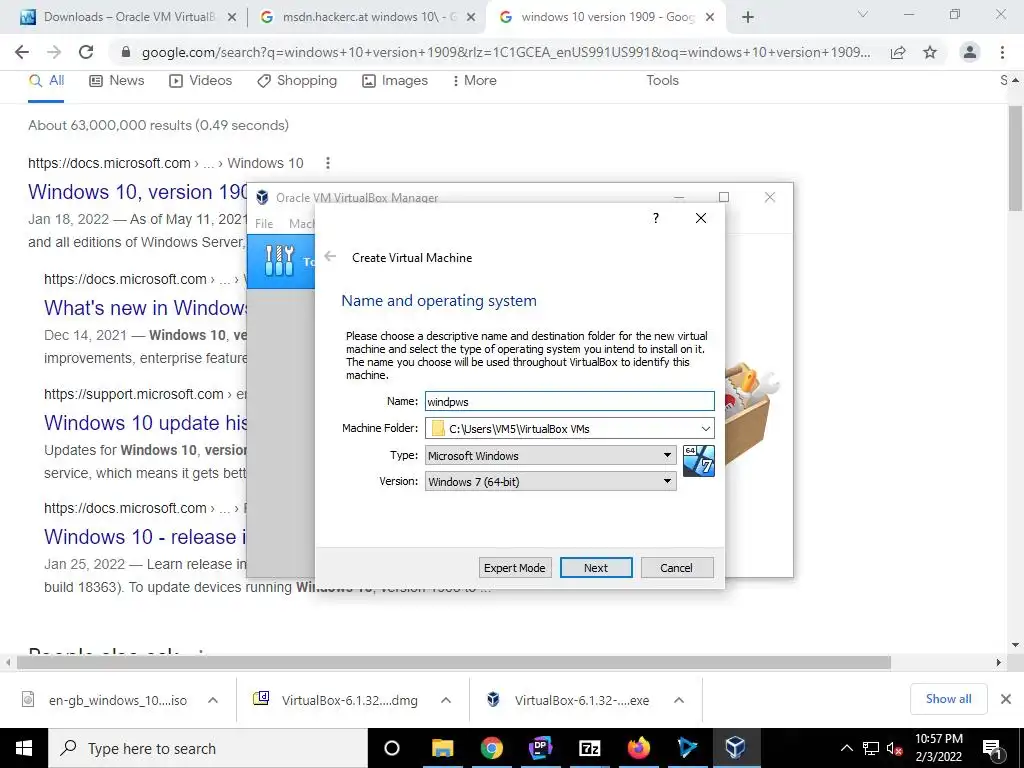This screenshot has width=1024, height=768.
Task: Click the folder icon in Machine Folder field
Action: click(x=438, y=428)
